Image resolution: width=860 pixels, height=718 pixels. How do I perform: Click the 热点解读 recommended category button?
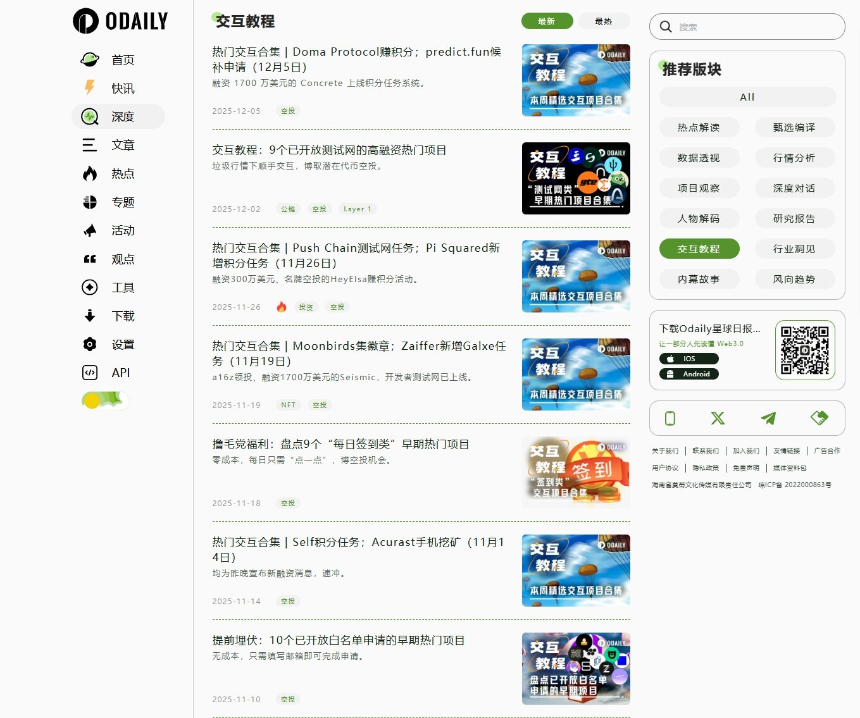[697, 128]
